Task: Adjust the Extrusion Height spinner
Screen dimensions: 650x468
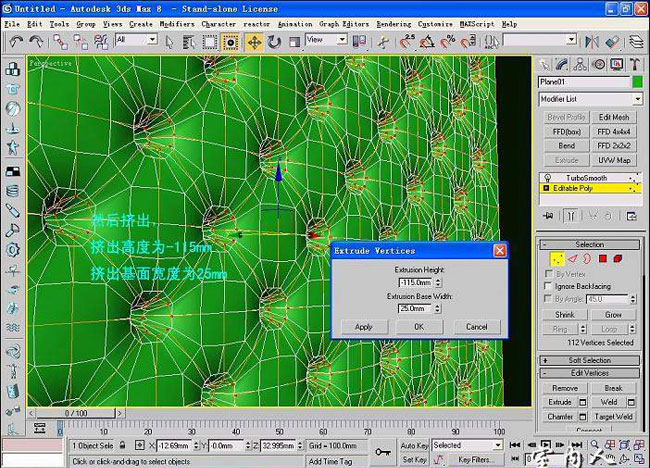Action: click(438, 283)
